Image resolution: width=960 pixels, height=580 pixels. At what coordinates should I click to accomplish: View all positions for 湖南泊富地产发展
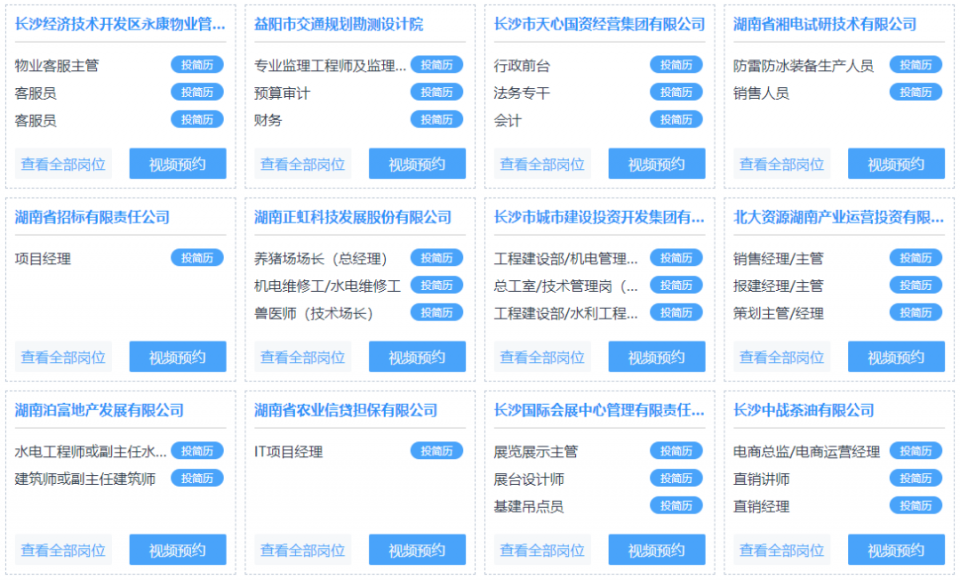[63, 549]
